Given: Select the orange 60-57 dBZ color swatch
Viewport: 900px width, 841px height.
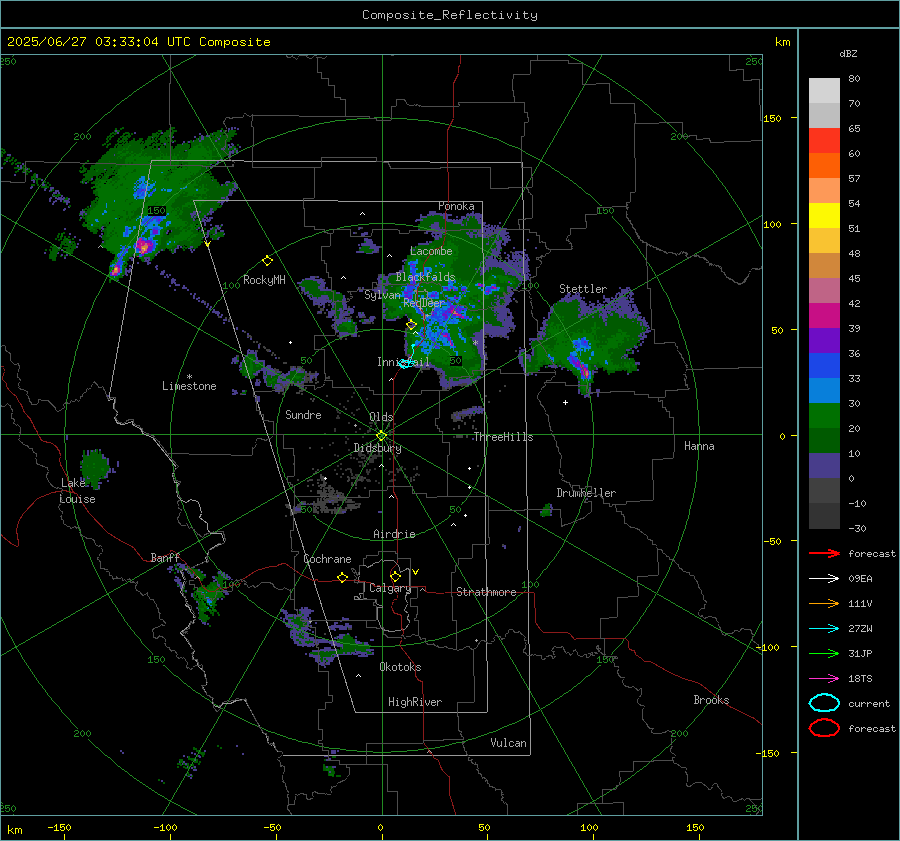Looking at the screenshot, I should coord(824,166).
